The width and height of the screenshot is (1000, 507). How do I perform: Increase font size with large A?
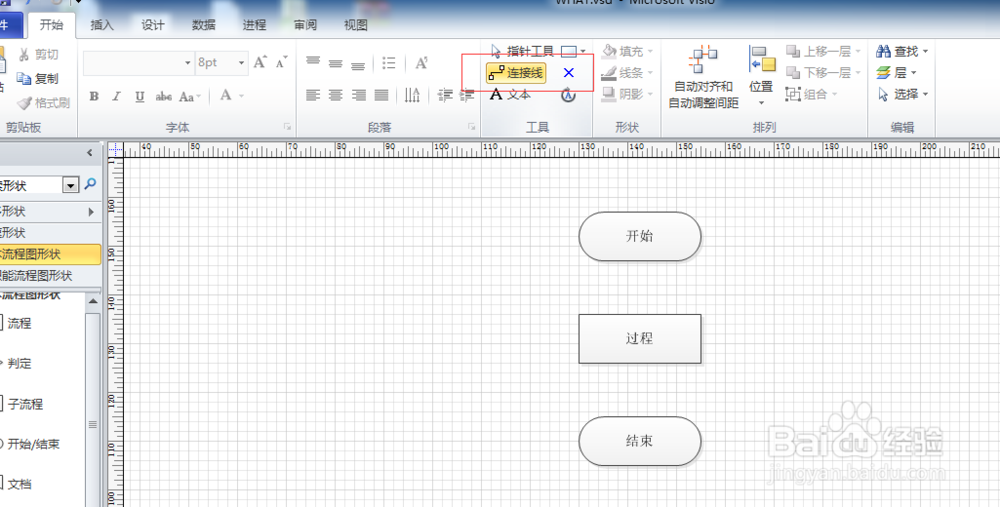click(x=260, y=62)
